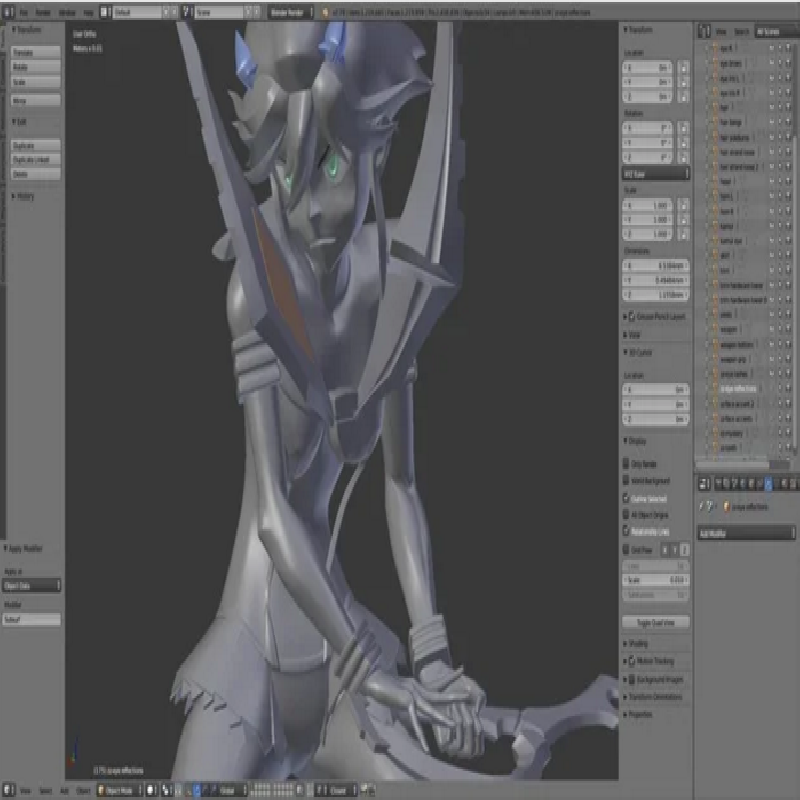Click the Rotate button in the tool shelf
This screenshot has height=800, width=800.
[36, 67]
